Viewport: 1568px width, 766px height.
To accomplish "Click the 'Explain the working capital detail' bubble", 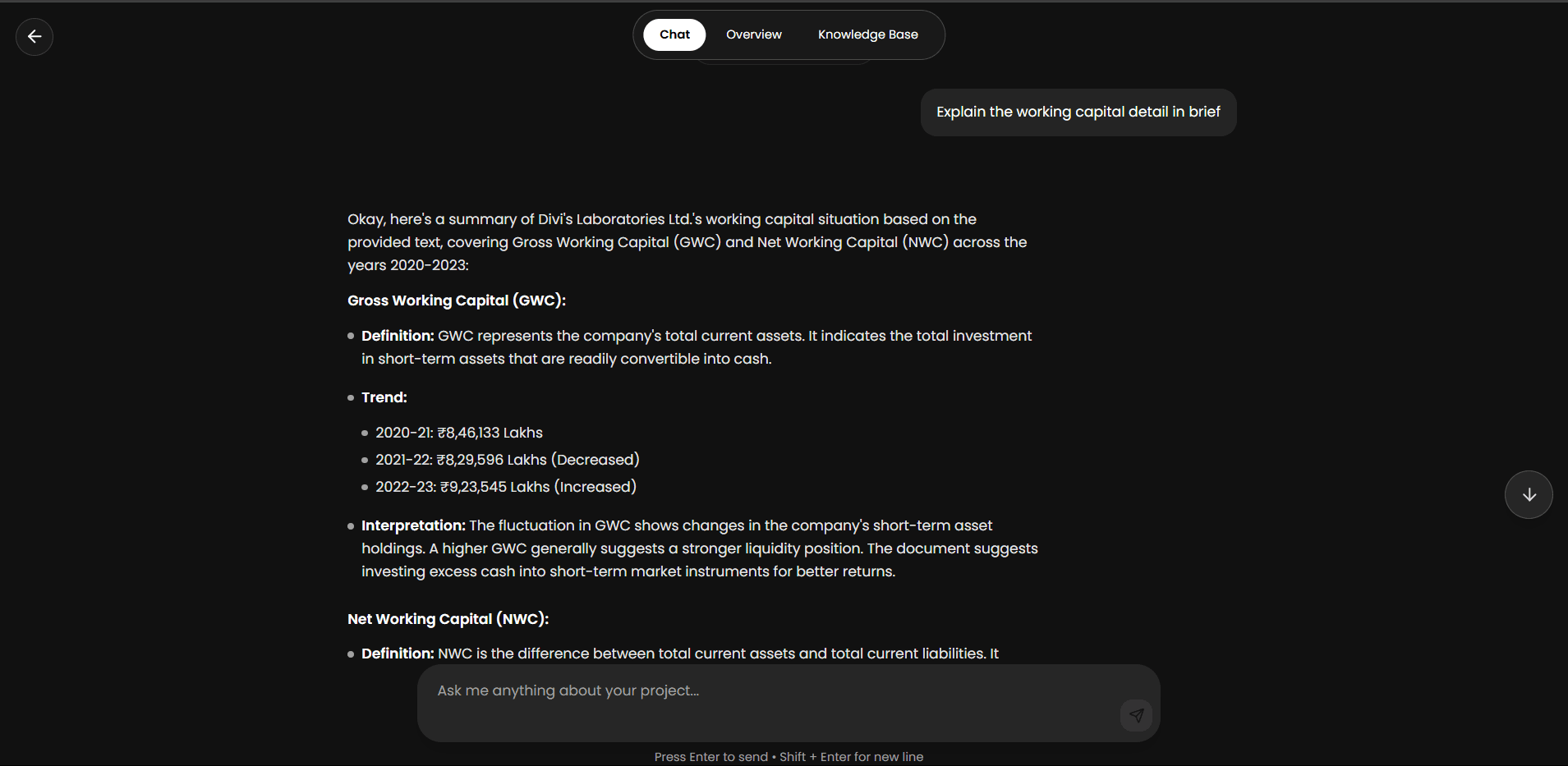I will pos(1078,112).
